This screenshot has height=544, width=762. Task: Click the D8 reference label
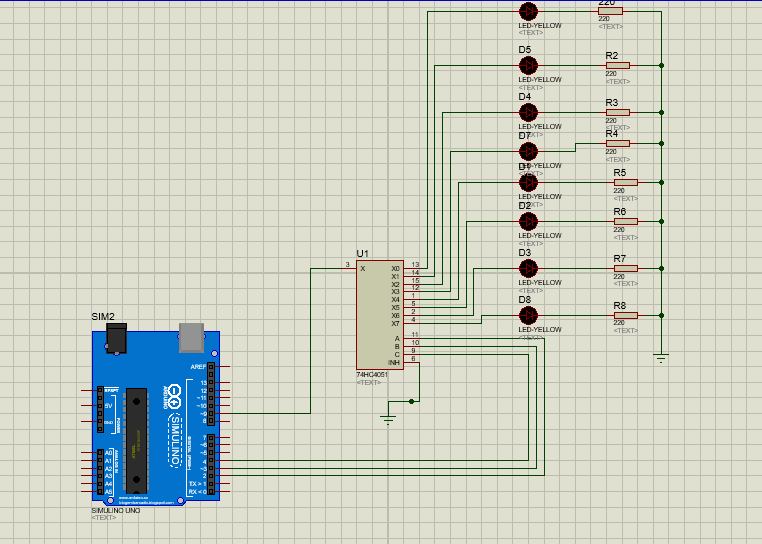tap(525, 299)
